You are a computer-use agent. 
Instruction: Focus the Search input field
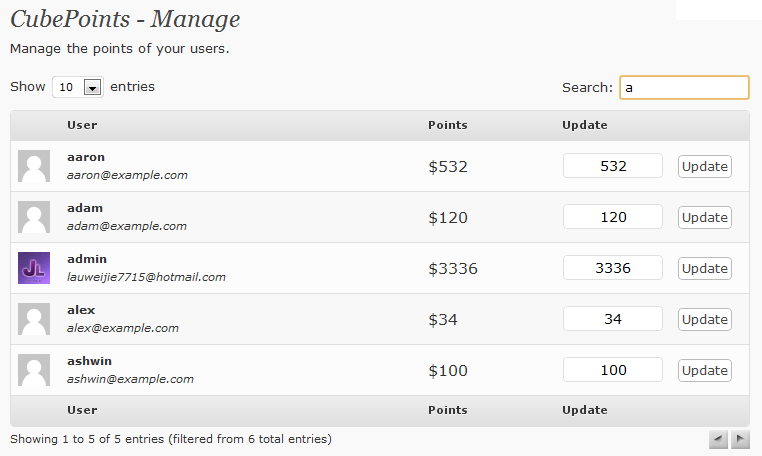click(x=684, y=88)
